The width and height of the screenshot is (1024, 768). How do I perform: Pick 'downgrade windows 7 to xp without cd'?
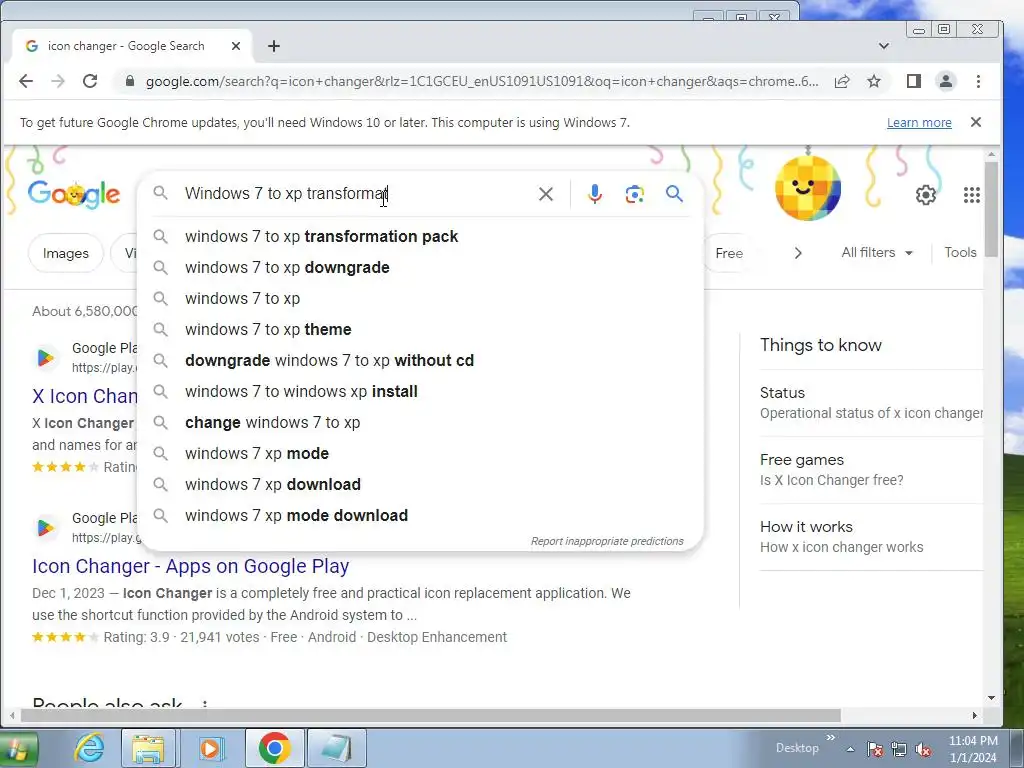421,360
